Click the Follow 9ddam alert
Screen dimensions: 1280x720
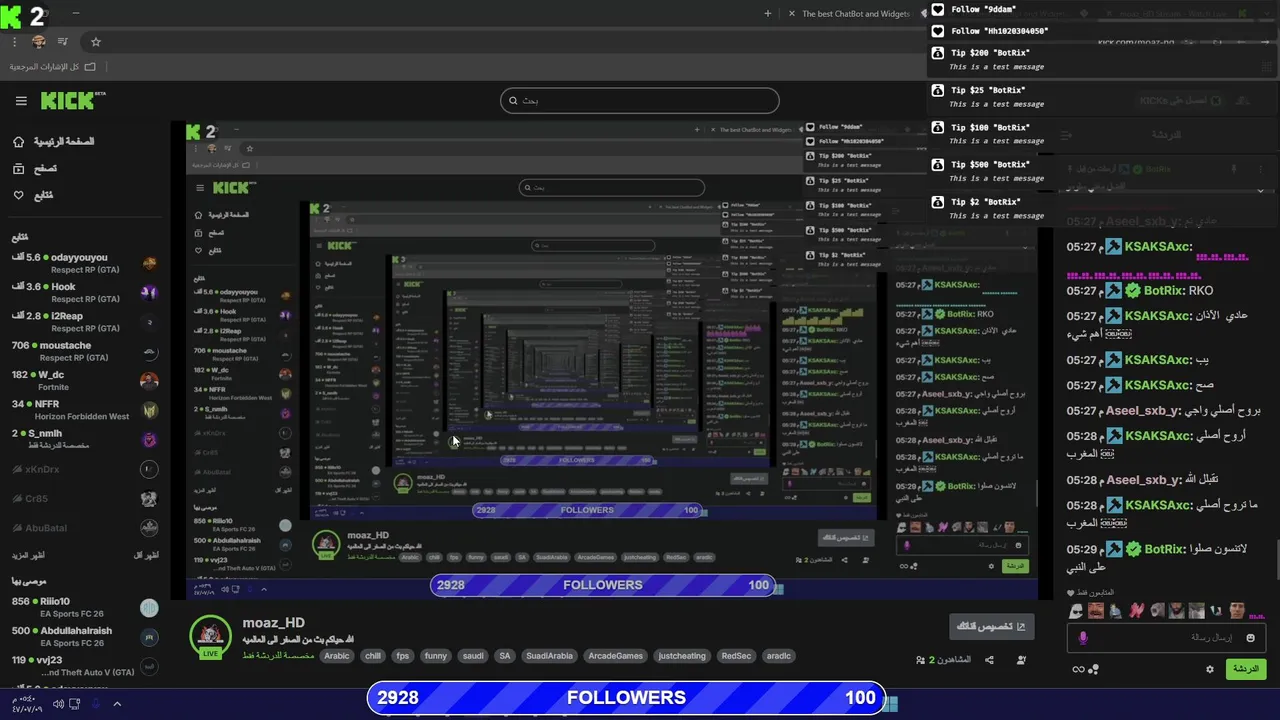(x=1104, y=9)
